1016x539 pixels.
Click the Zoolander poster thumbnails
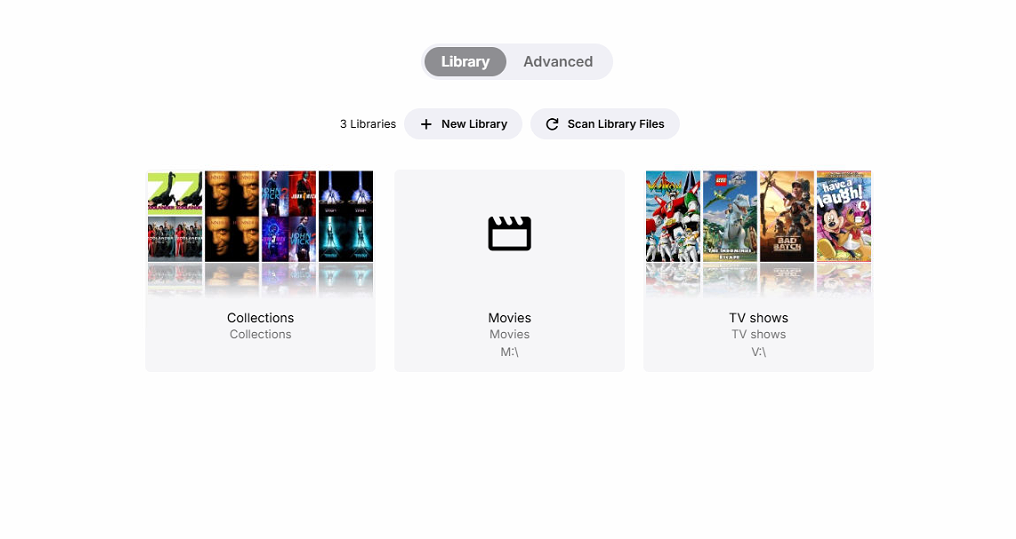175,216
